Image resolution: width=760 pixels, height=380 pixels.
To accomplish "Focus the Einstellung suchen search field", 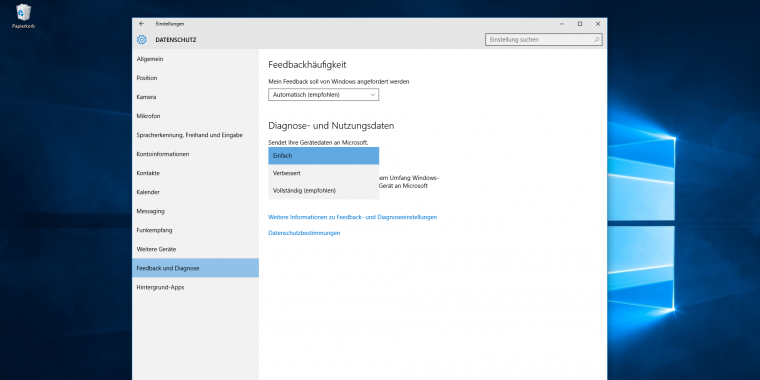I will [543, 40].
